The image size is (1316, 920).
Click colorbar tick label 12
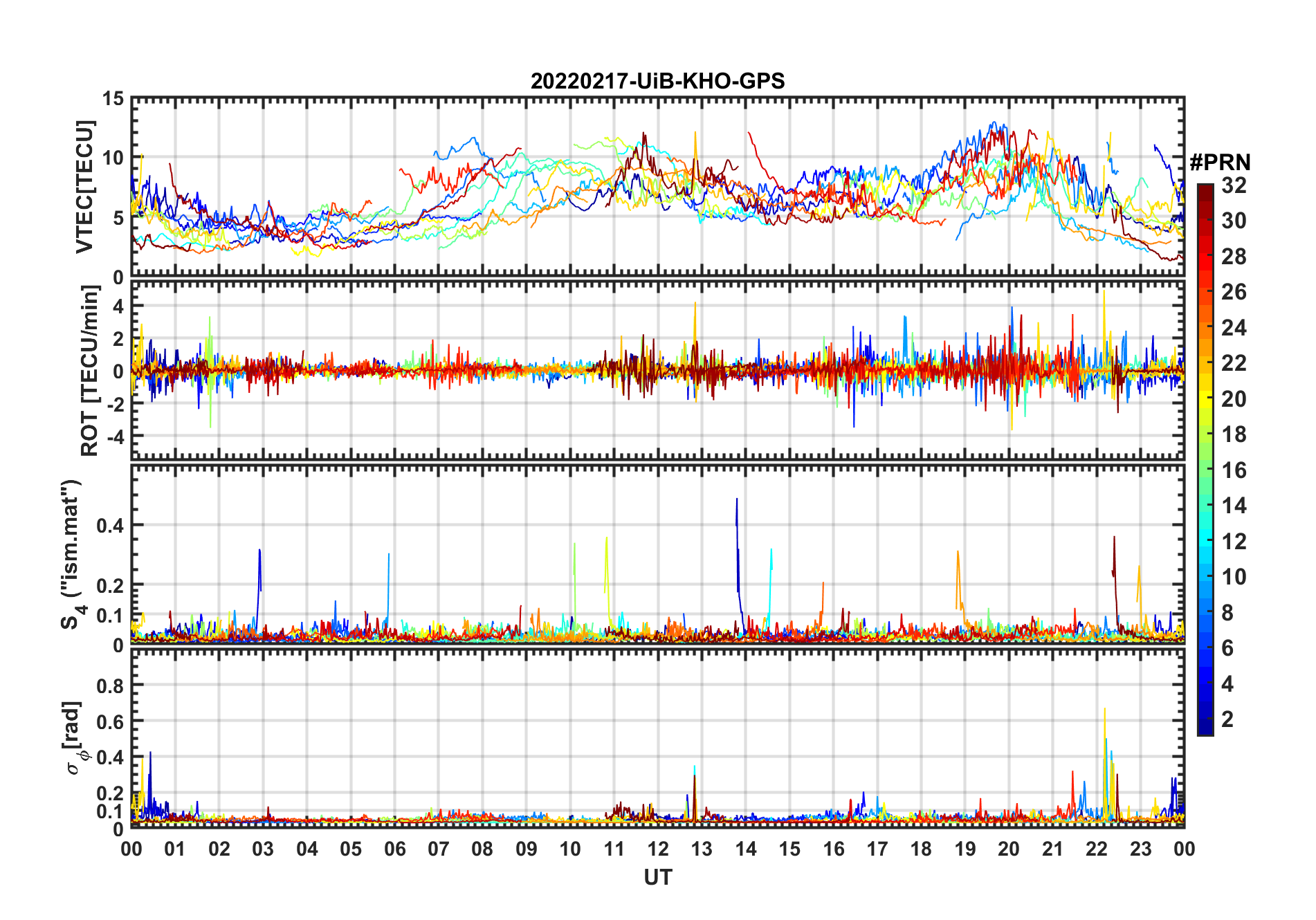click(1234, 542)
